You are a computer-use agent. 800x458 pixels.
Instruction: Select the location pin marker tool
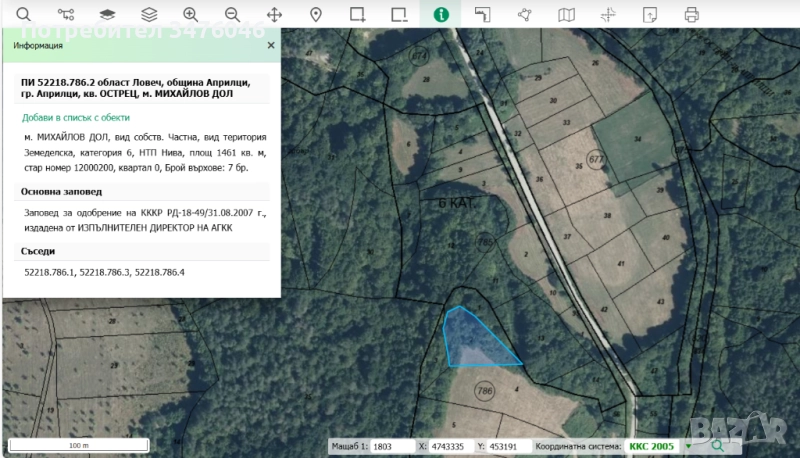click(x=316, y=14)
